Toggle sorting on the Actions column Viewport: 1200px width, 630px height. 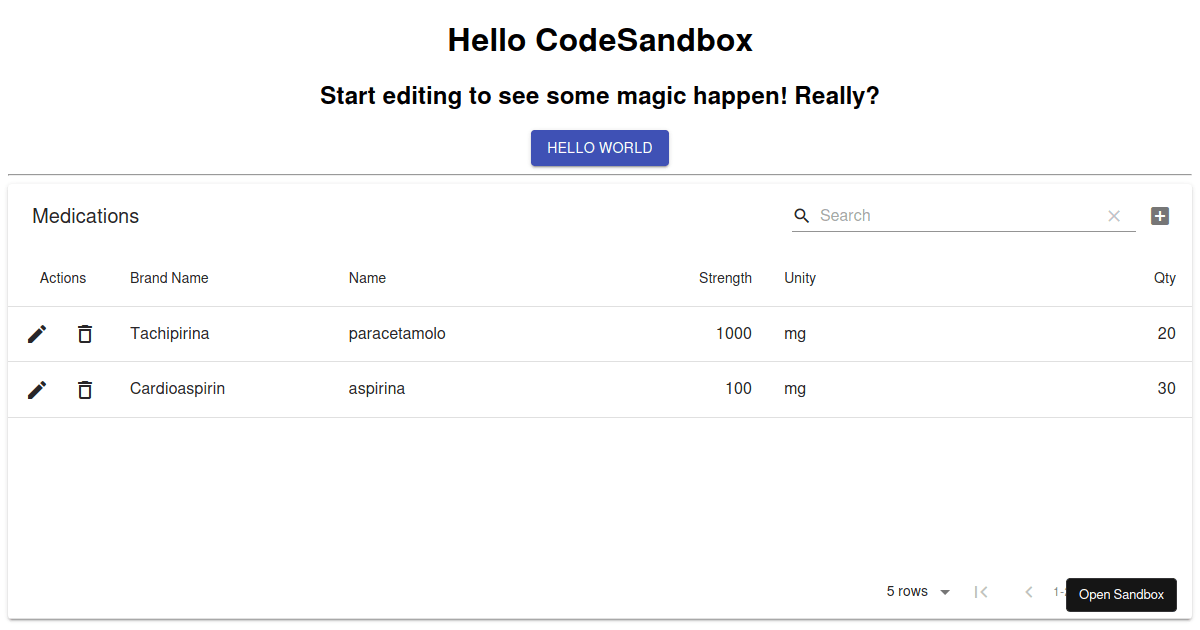[x=63, y=278]
